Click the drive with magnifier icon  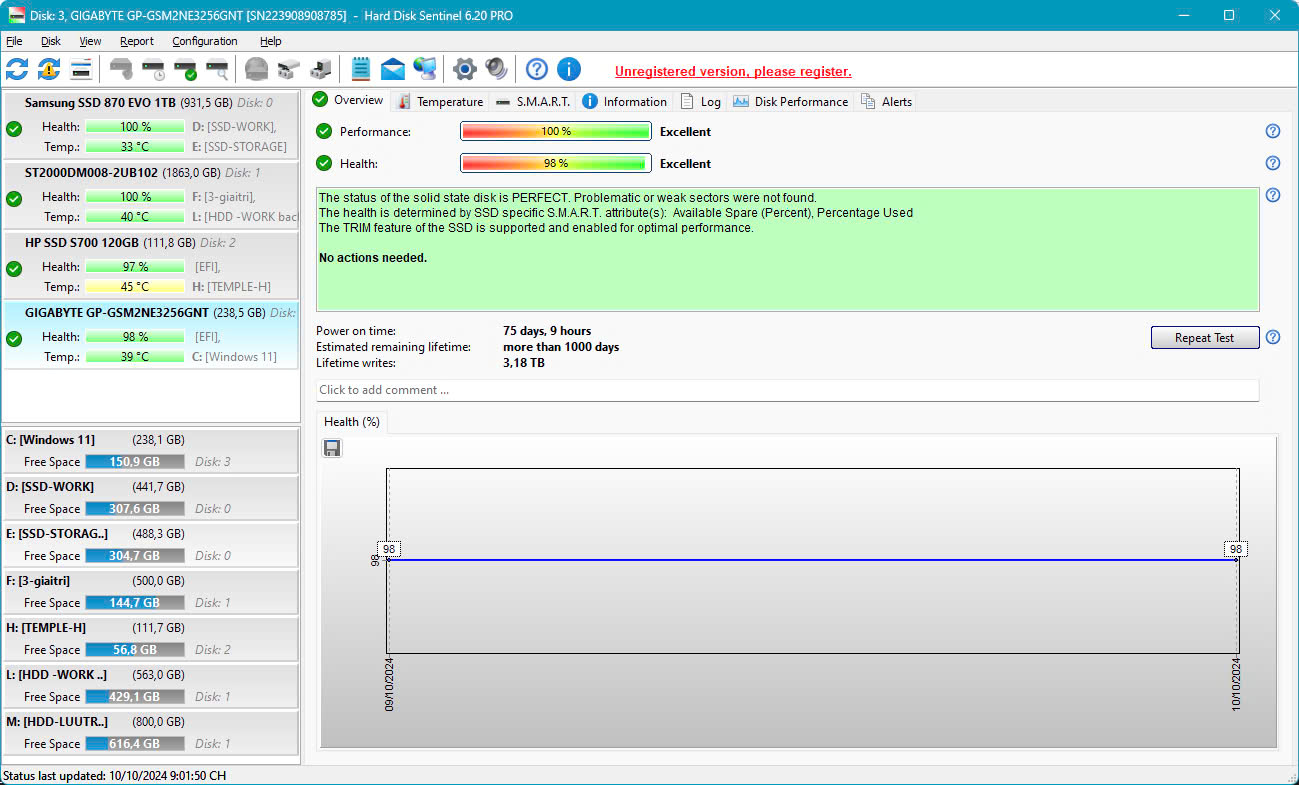[x=217, y=69]
